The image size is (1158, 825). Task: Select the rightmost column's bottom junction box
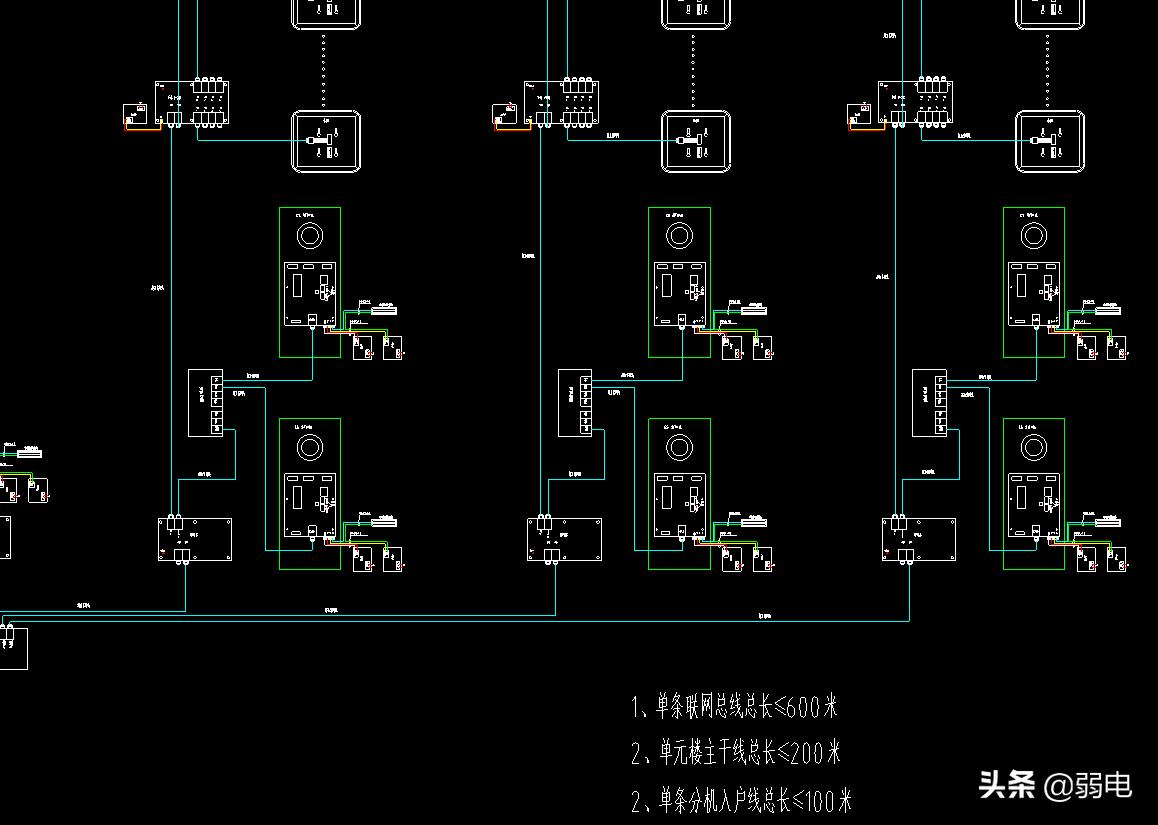tap(919, 539)
